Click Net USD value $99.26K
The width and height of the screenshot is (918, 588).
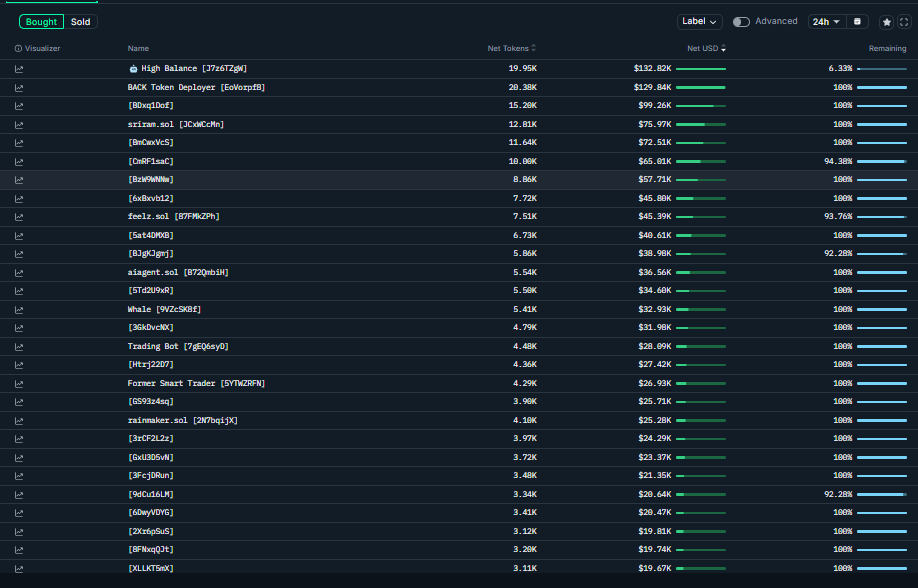click(x=655, y=105)
